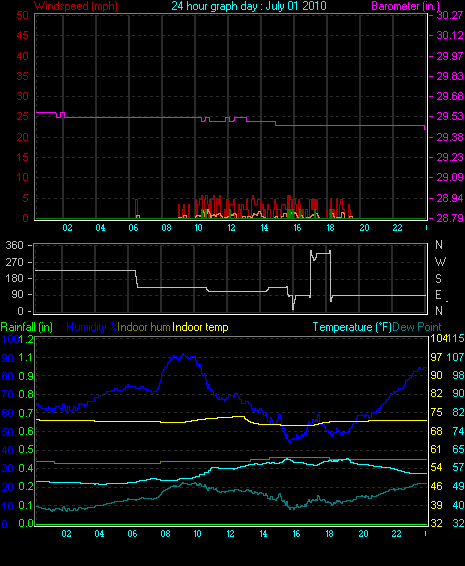Select '360' on the wind direction axis

tap(15, 245)
